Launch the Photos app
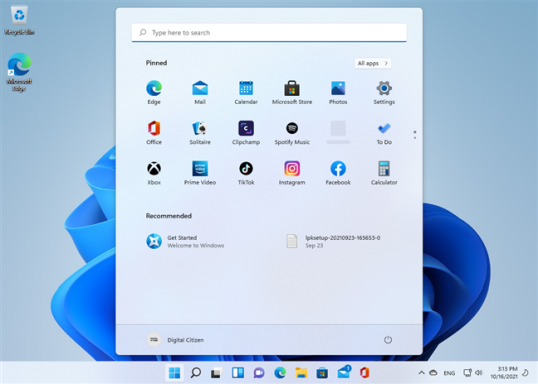 pos(338,92)
